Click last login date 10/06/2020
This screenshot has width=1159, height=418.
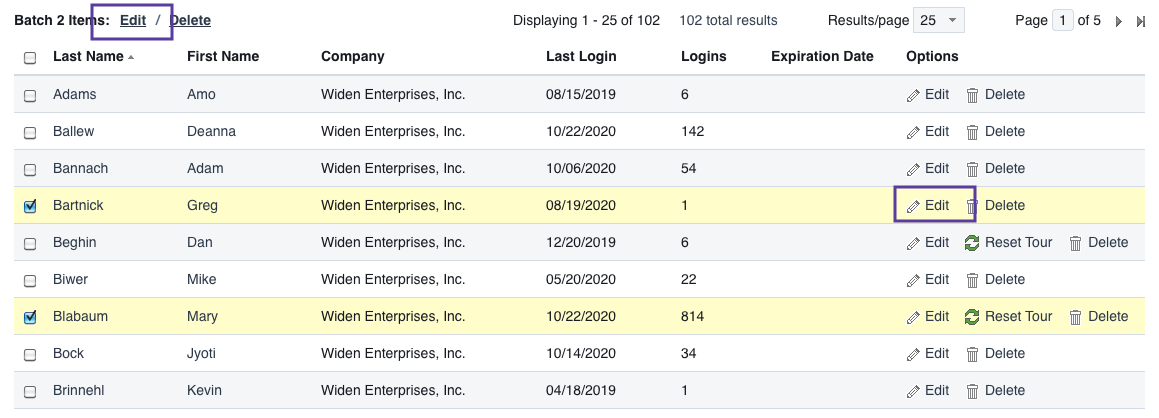[x=581, y=168]
